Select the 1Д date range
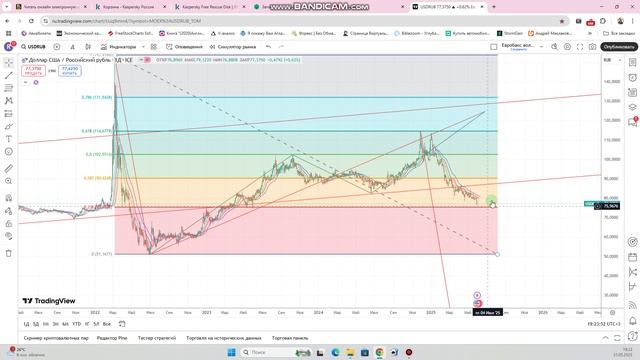The image size is (640, 360). [x=26, y=324]
